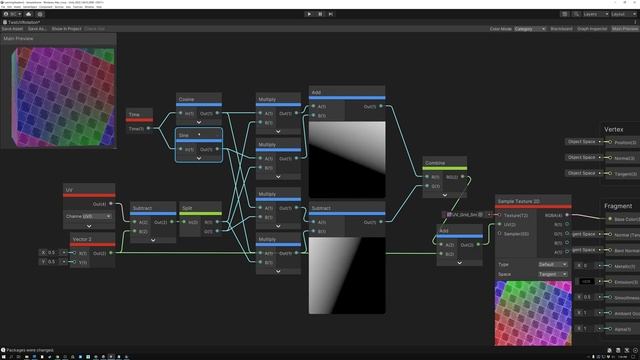The height and width of the screenshot is (360, 640).
Task: Toggle the Blackboard panel
Action: 561,29
